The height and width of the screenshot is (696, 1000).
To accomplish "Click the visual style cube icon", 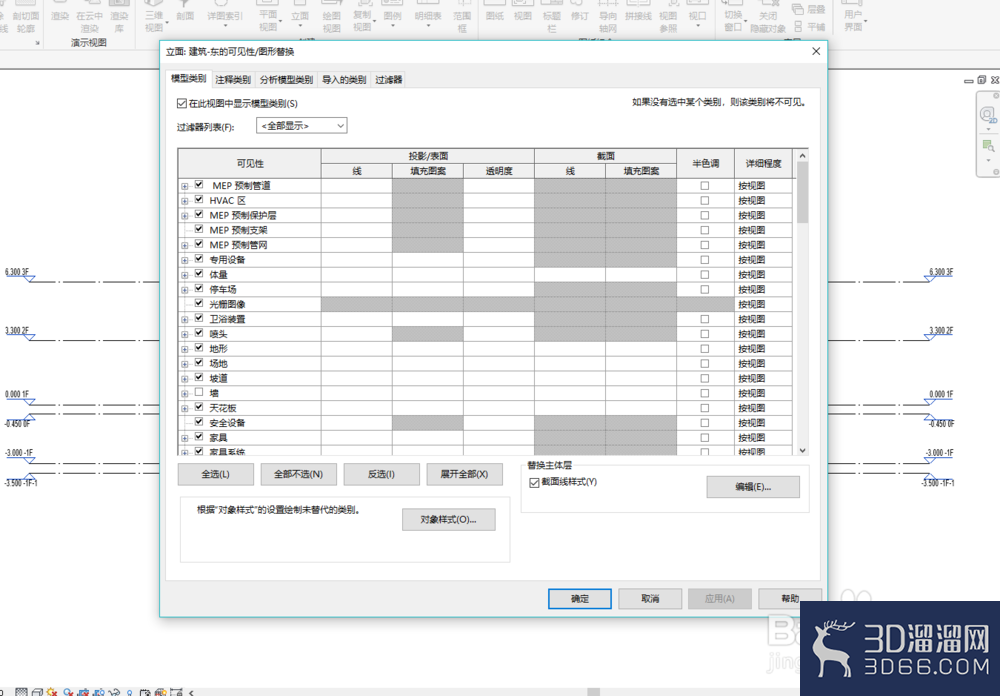I will click(x=38, y=692).
